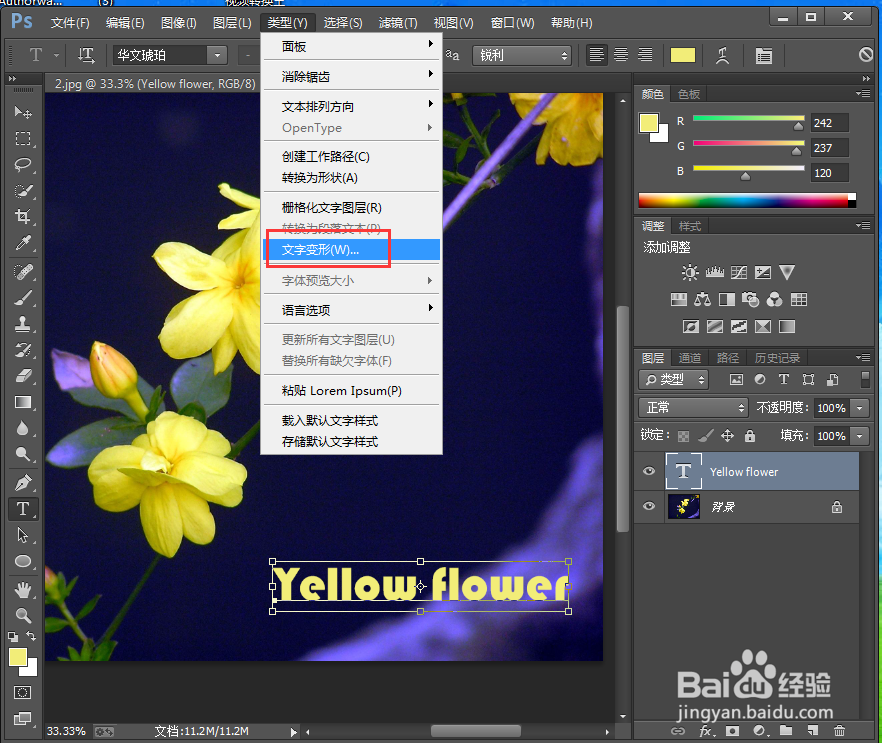Click the R channel slider handle
This screenshot has height=743, width=882.
798,126
